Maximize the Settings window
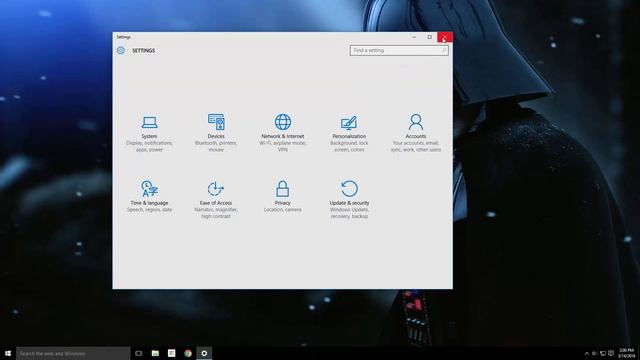Viewport: 640px width, 360px height. [429, 37]
